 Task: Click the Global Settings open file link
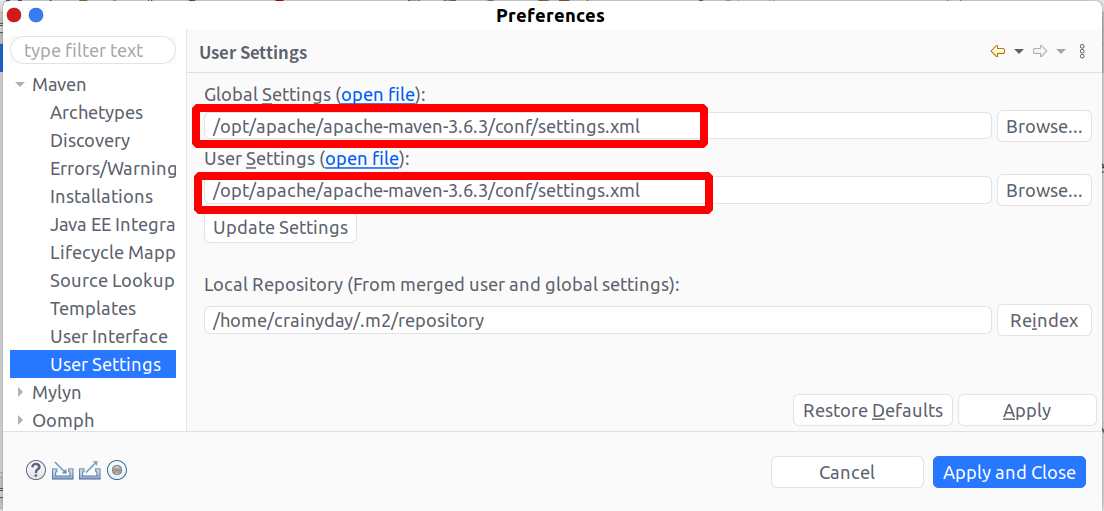click(x=378, y=95)
